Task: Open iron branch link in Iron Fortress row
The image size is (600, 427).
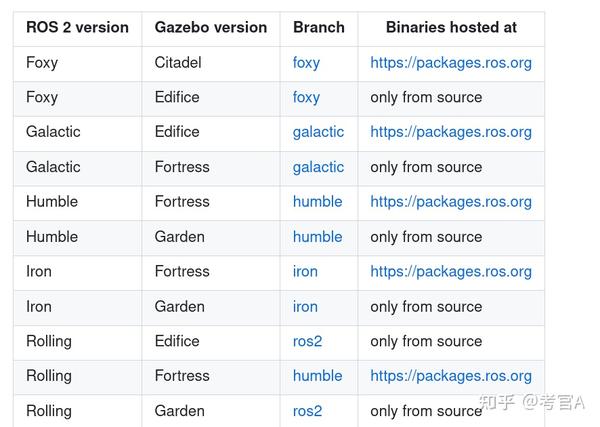Action: [x=305, y=272]
